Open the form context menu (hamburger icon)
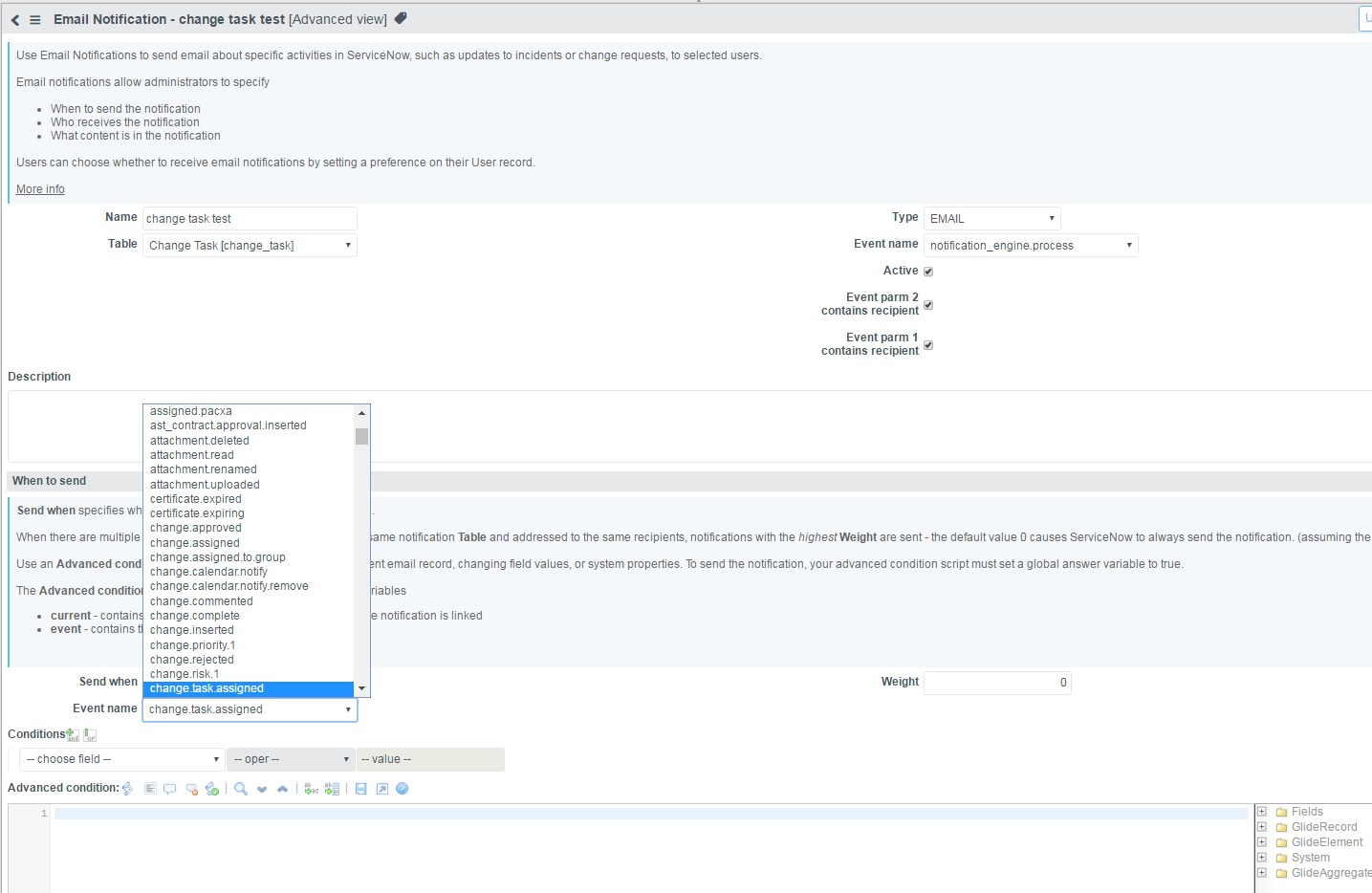The width and height of the screenshot is (1372, 893). point(35,20)
